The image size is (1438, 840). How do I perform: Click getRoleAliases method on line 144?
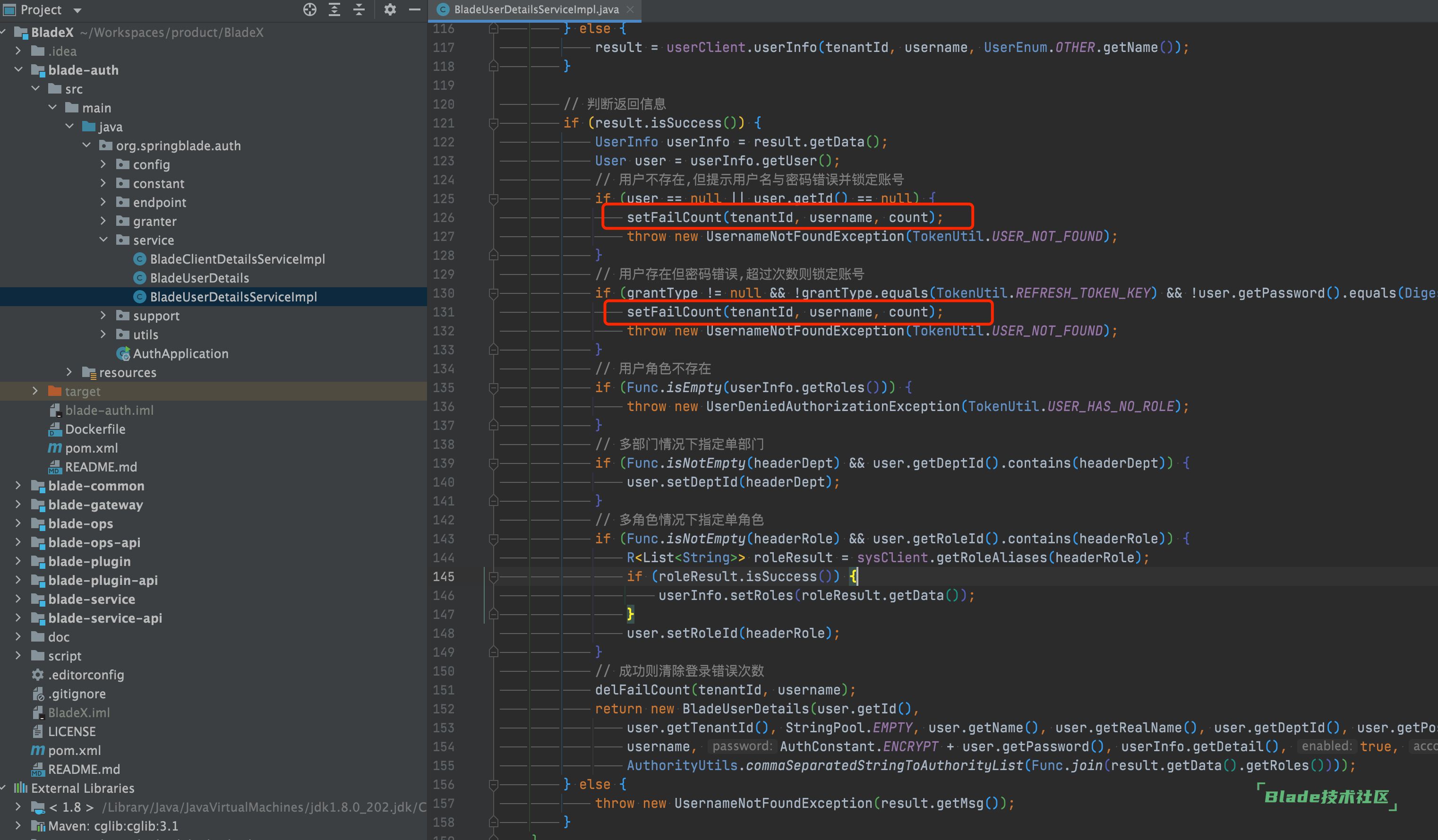992,557
